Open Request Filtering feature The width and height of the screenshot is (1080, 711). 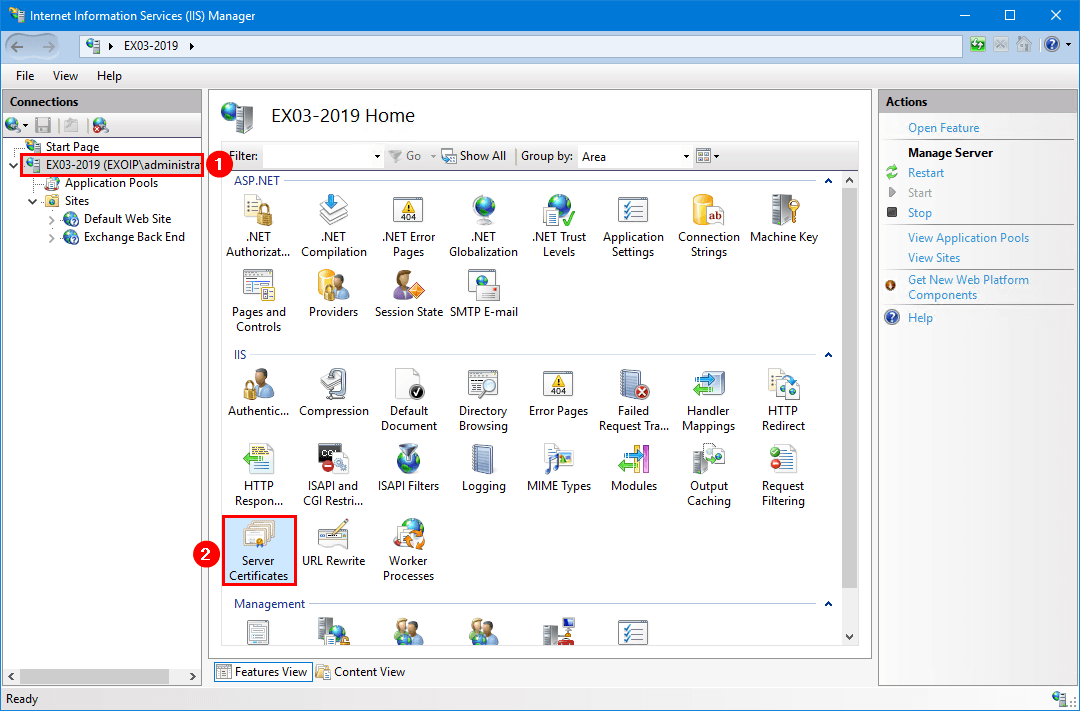(x=784, y=475)
